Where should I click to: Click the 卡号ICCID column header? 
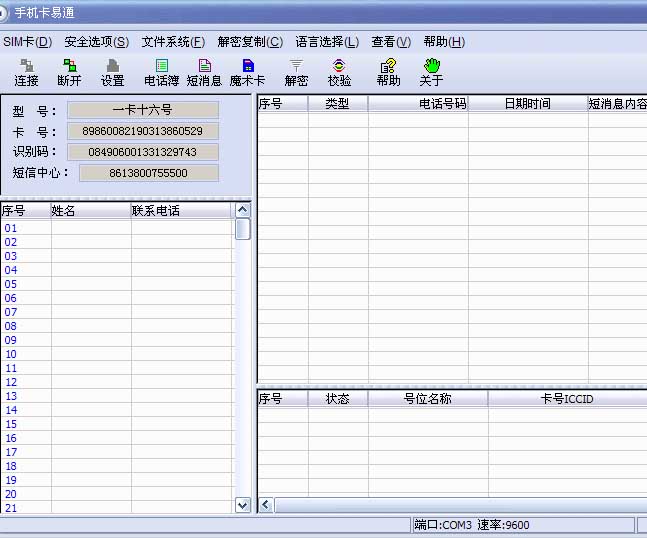pyautogui.click(x=567, y=399)
